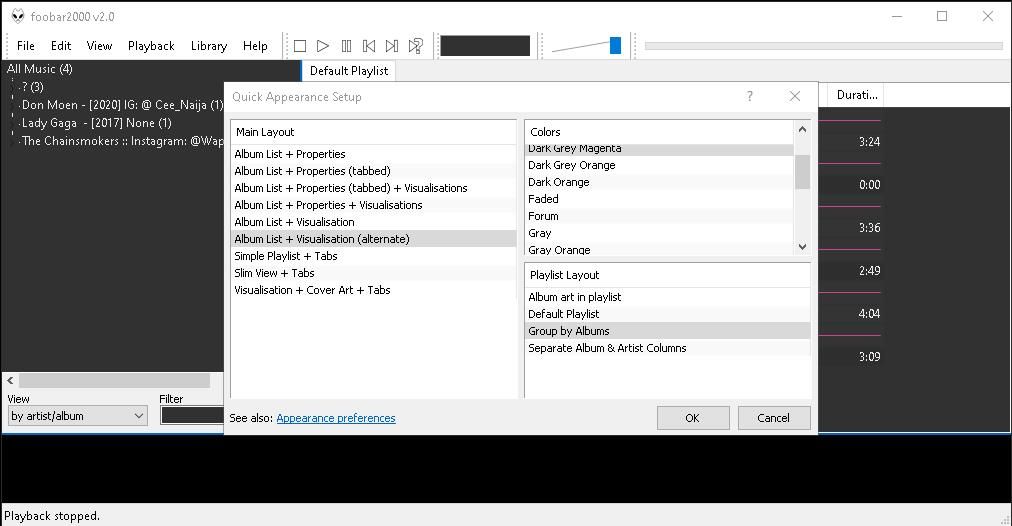This screenshot has height=526, width=1012.
Task: Select Simple Playlist + Tabs layout
Action: coord(286,256)
